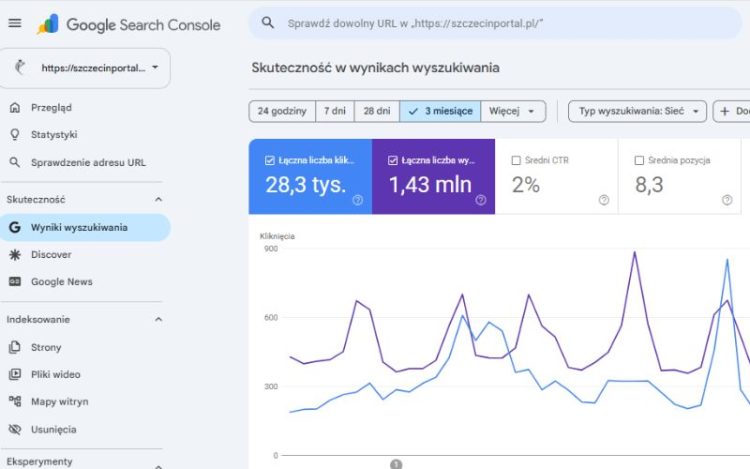Viewport: 750px width, 469px height.
Task: Click the szczecinportal property favicon
Action: pos(20,67)
